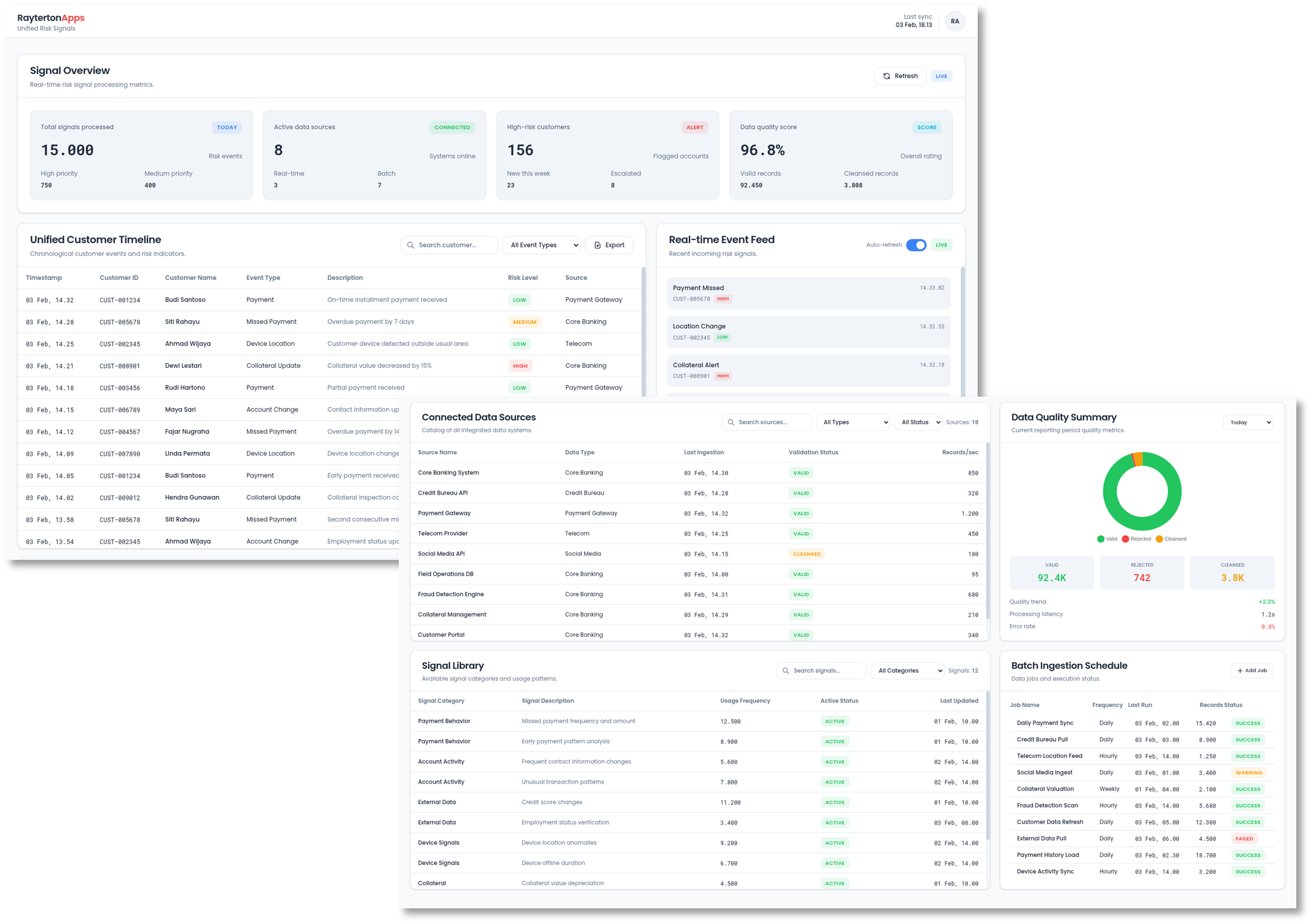
Task: Click the Valid legend marker under the donut chart
Action: 1100,538
